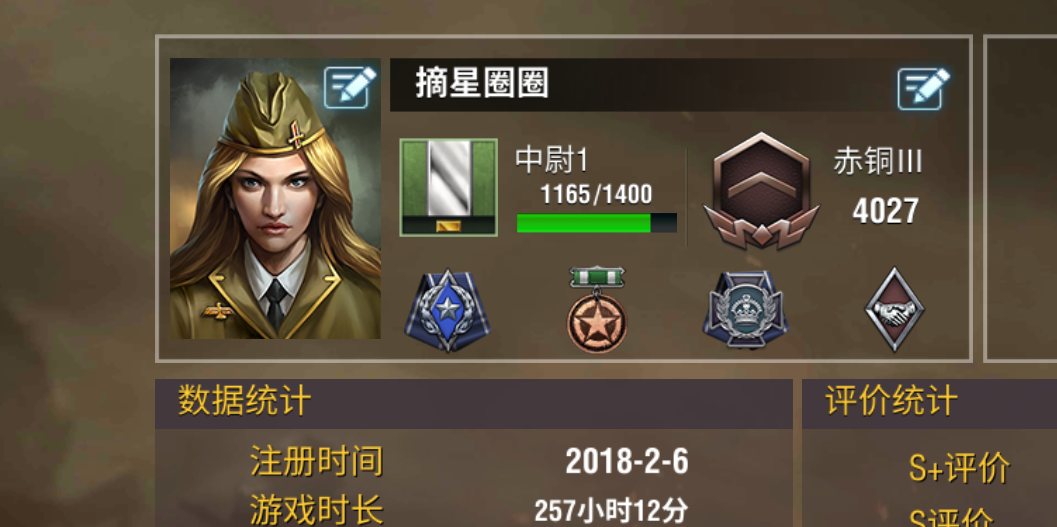The image size is (1057, 527).
Task: Click the green experience progress bar
Action: click(x=597, y=223)
